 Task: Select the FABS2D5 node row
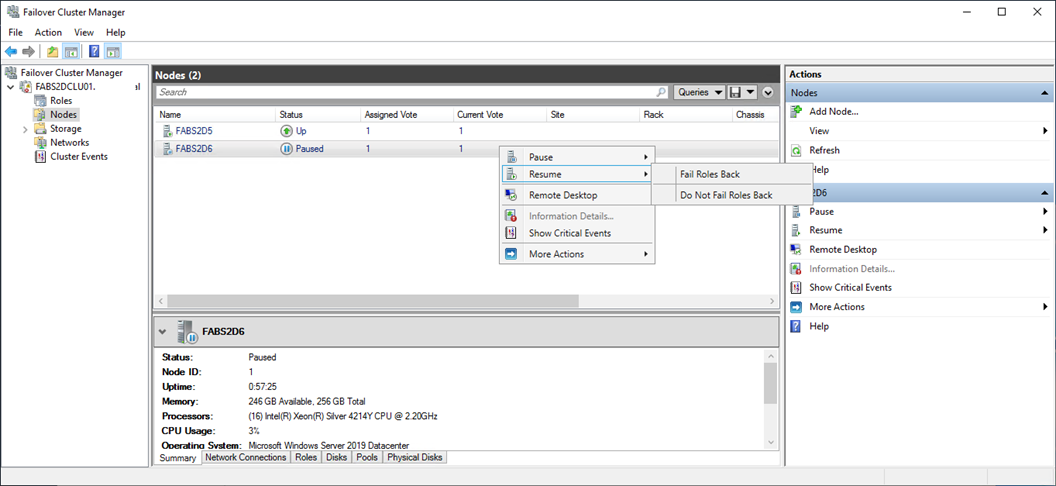194,131
